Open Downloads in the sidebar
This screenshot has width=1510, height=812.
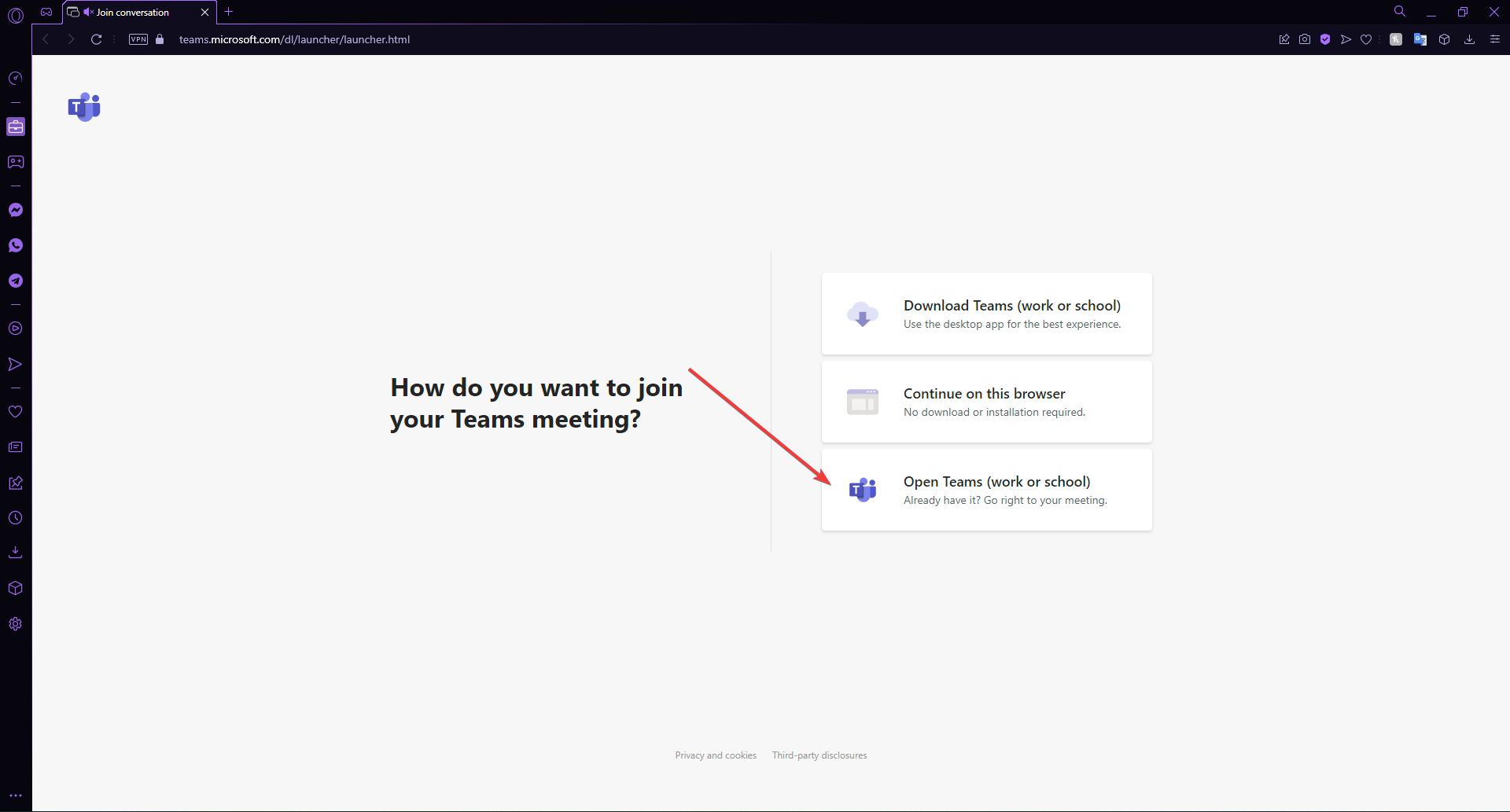16,553
